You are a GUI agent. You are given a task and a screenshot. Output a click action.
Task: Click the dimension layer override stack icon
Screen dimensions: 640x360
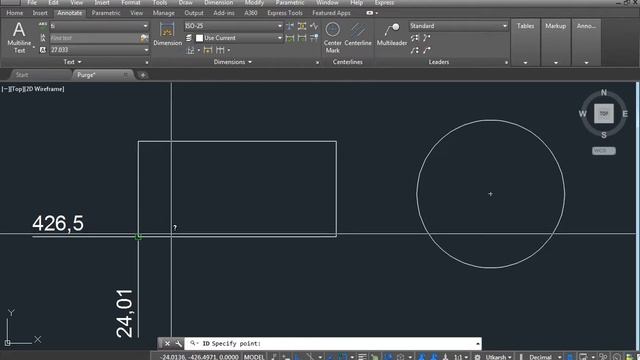coord(189,38)
